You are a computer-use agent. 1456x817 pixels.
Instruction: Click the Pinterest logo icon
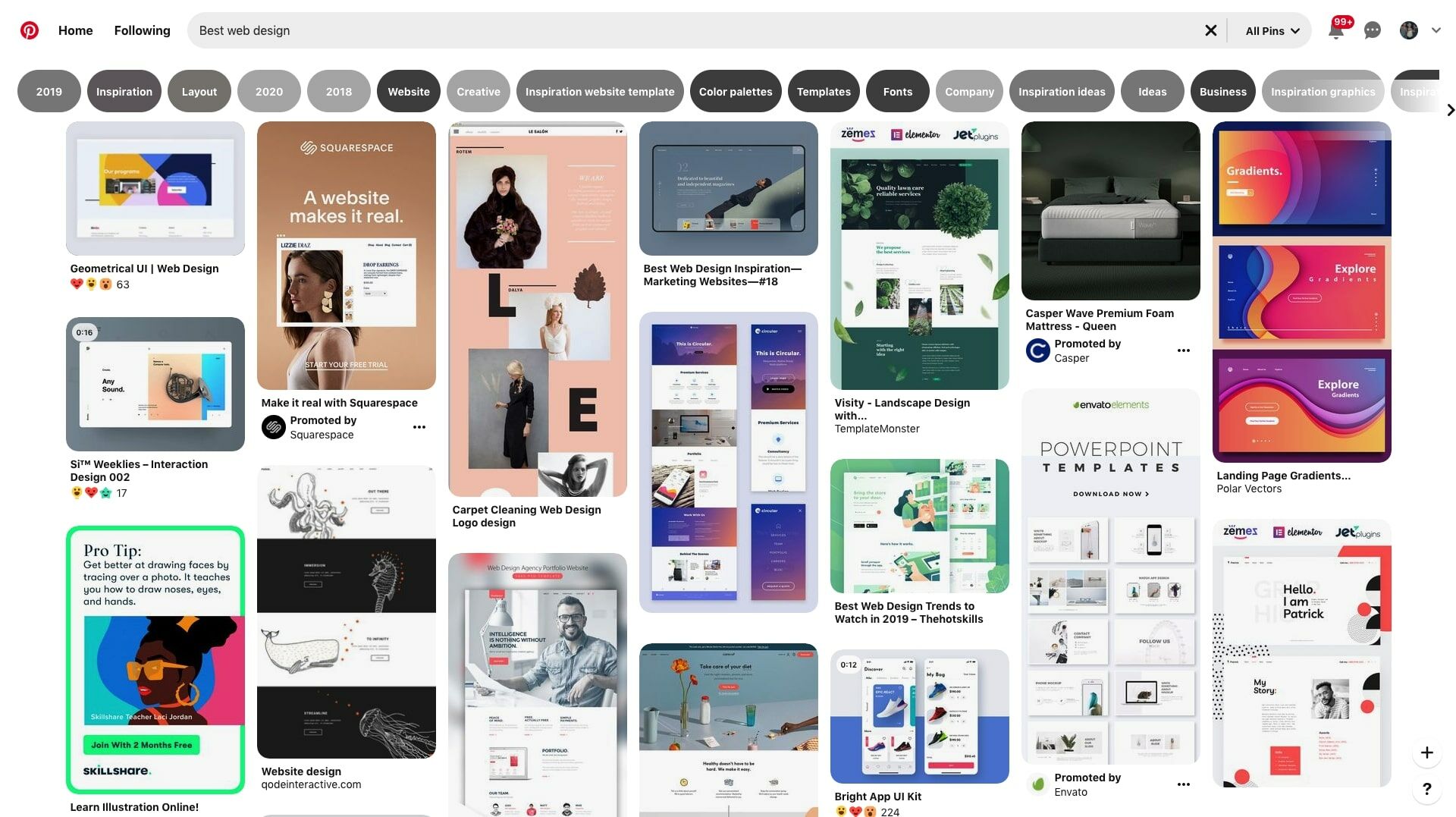point(30,30)
